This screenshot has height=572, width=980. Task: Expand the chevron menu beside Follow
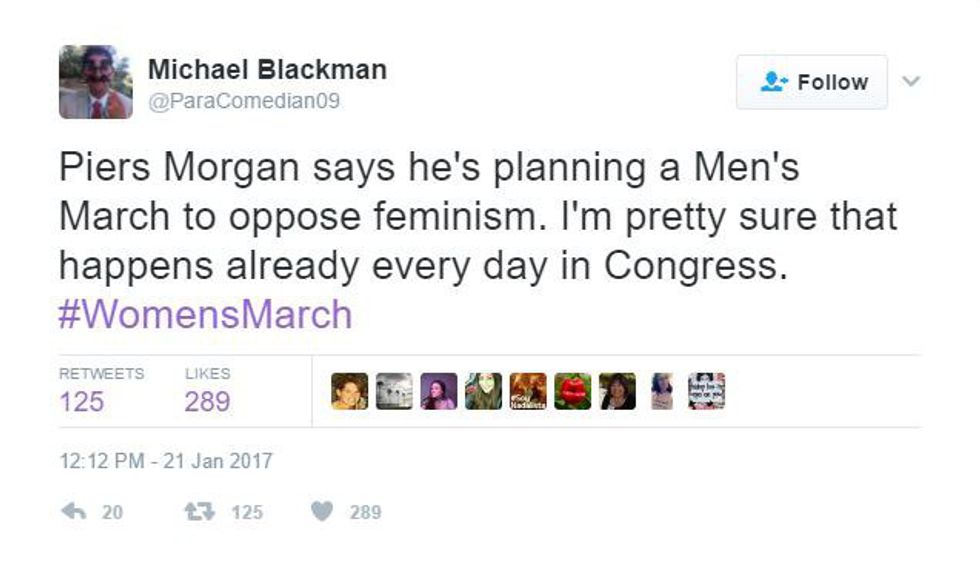pyautogui.click(x=911, y=81)
